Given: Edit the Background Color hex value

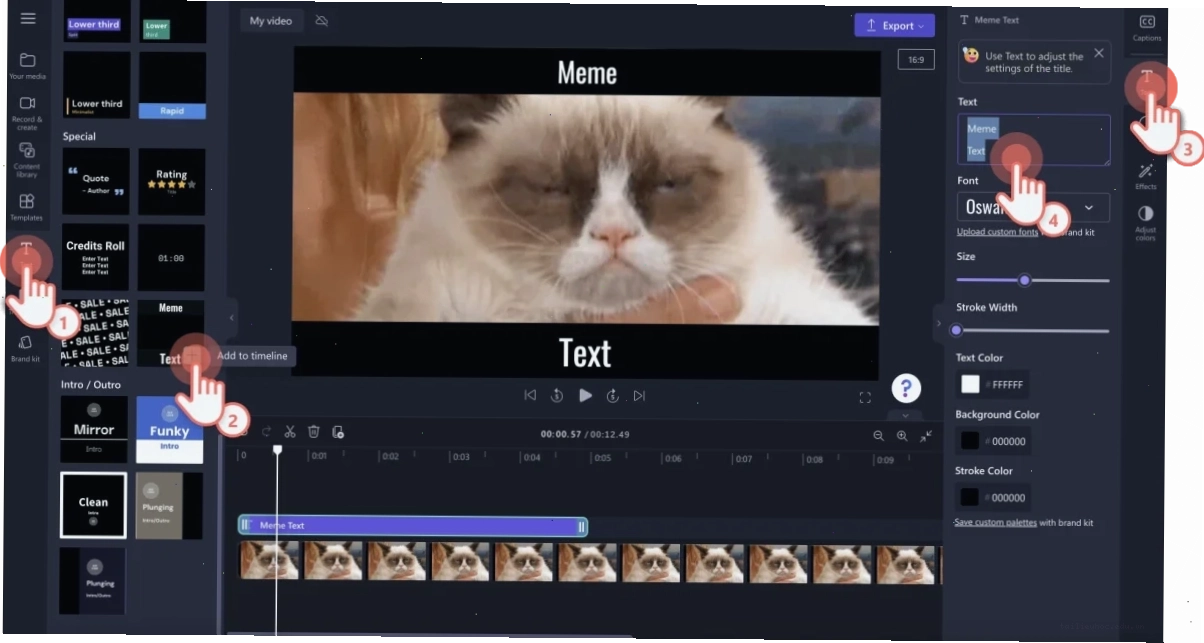Looking at the screenshot, I should click(1007, 442).
